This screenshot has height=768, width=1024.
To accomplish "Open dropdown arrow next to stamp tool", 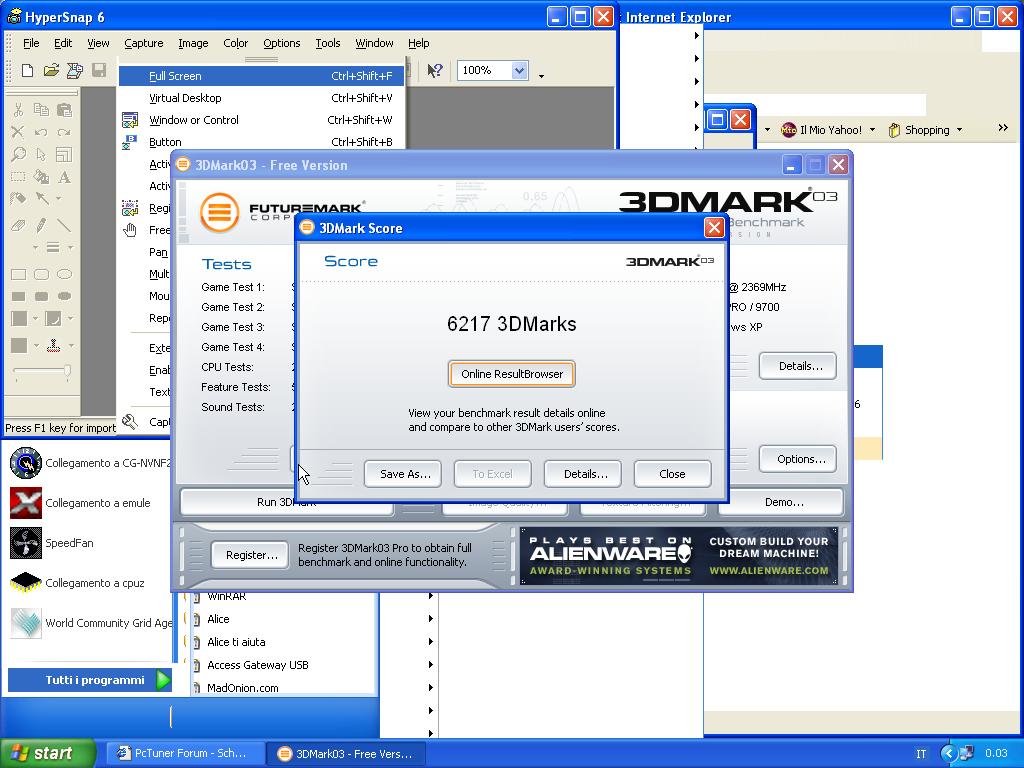I will click(x=71, y=345).
